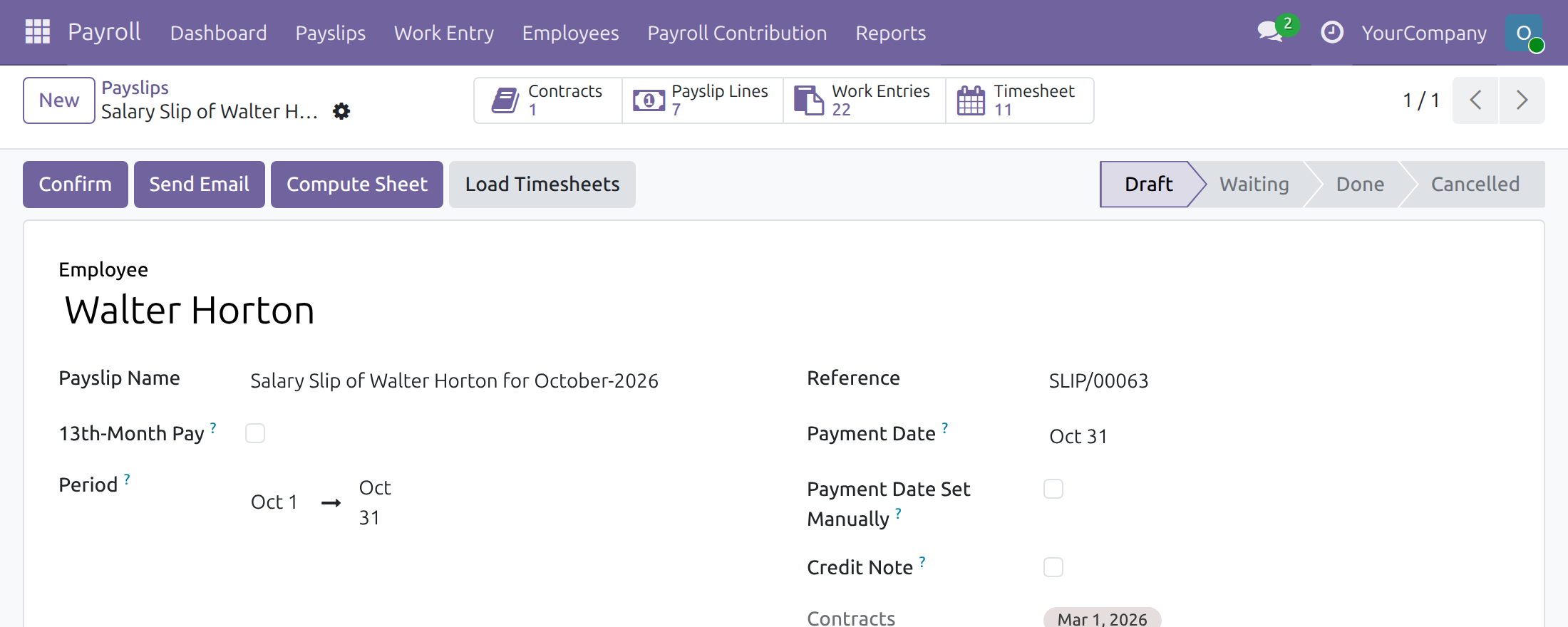Create a New payslip
Viewport: 1568px width, 627px height.
tap(59, 100)
